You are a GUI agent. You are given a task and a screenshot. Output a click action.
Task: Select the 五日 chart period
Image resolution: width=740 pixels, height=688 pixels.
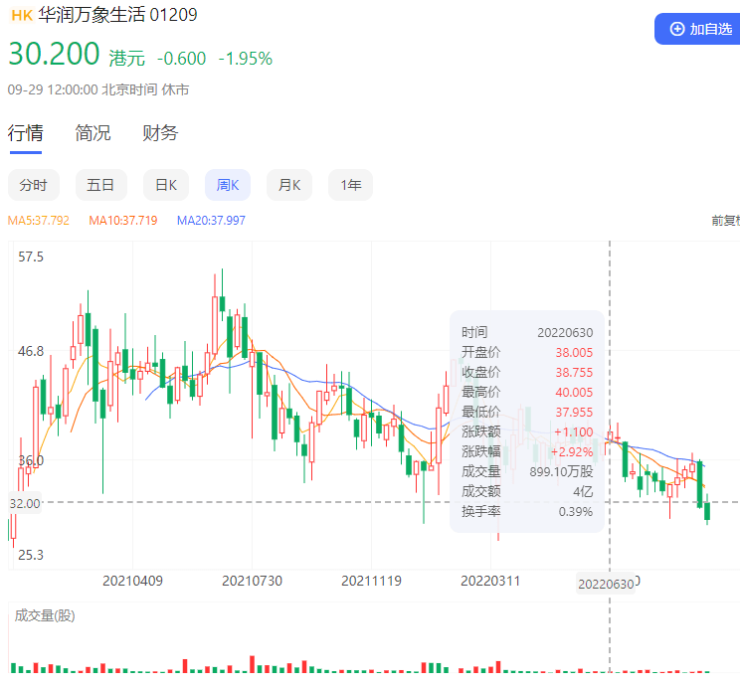(x=101, y=185)
